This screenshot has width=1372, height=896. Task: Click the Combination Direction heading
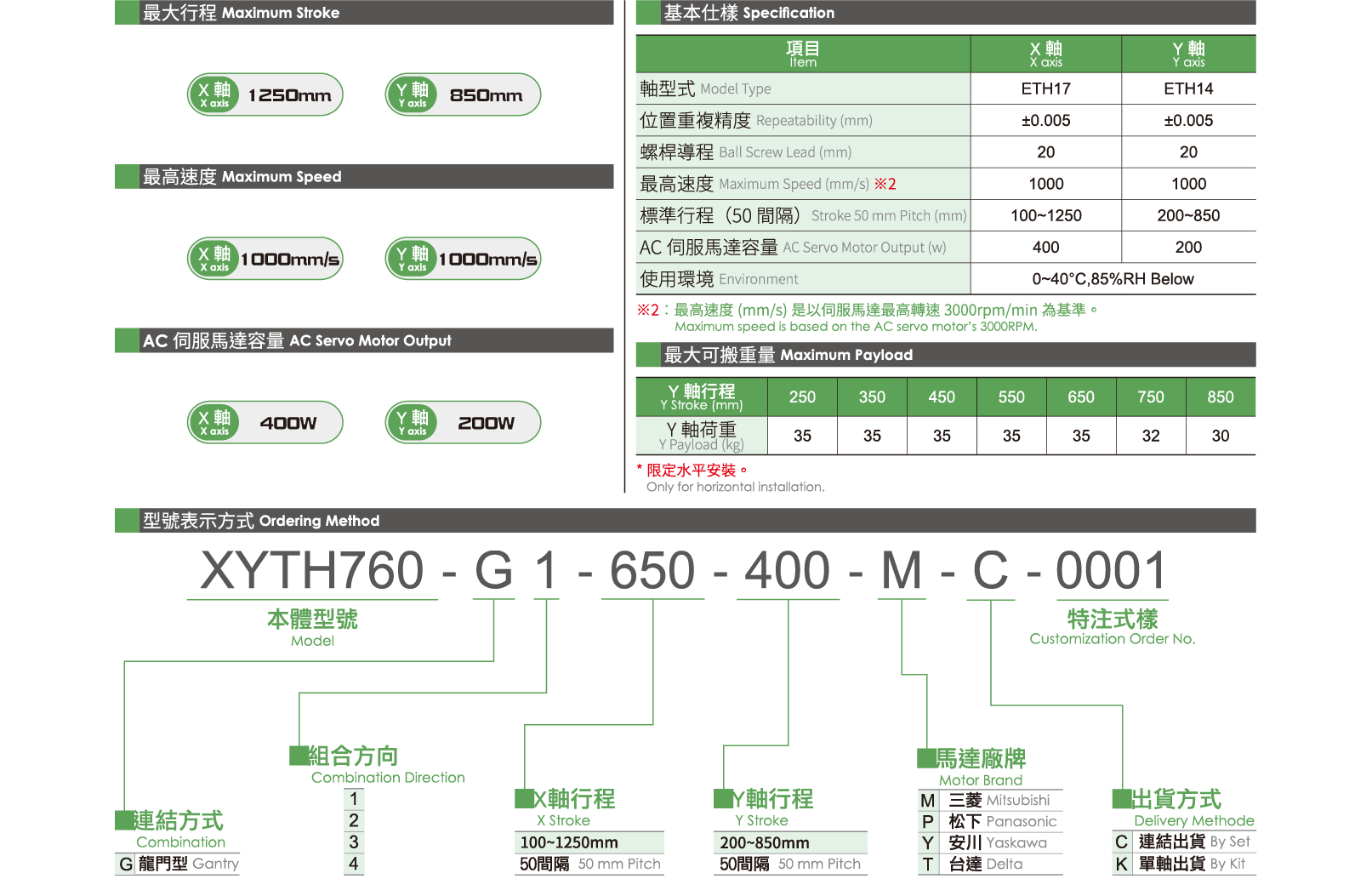(x=378, y=766)
